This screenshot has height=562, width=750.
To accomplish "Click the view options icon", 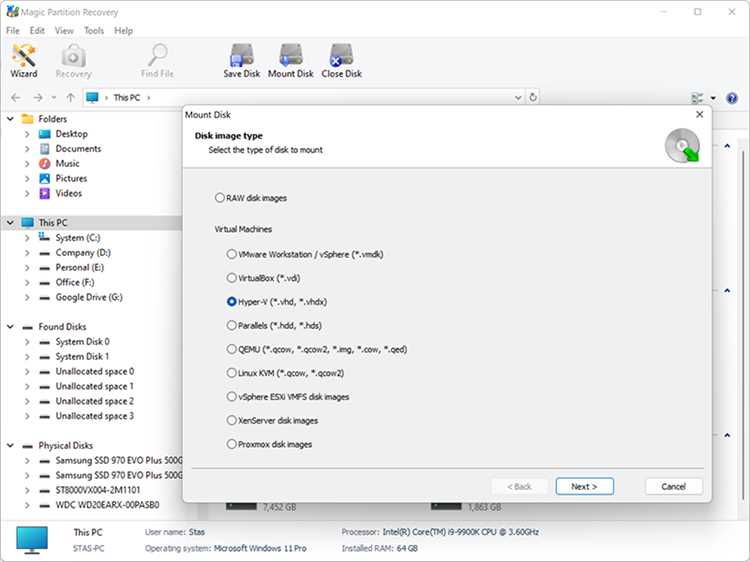I will coord(697,98).
